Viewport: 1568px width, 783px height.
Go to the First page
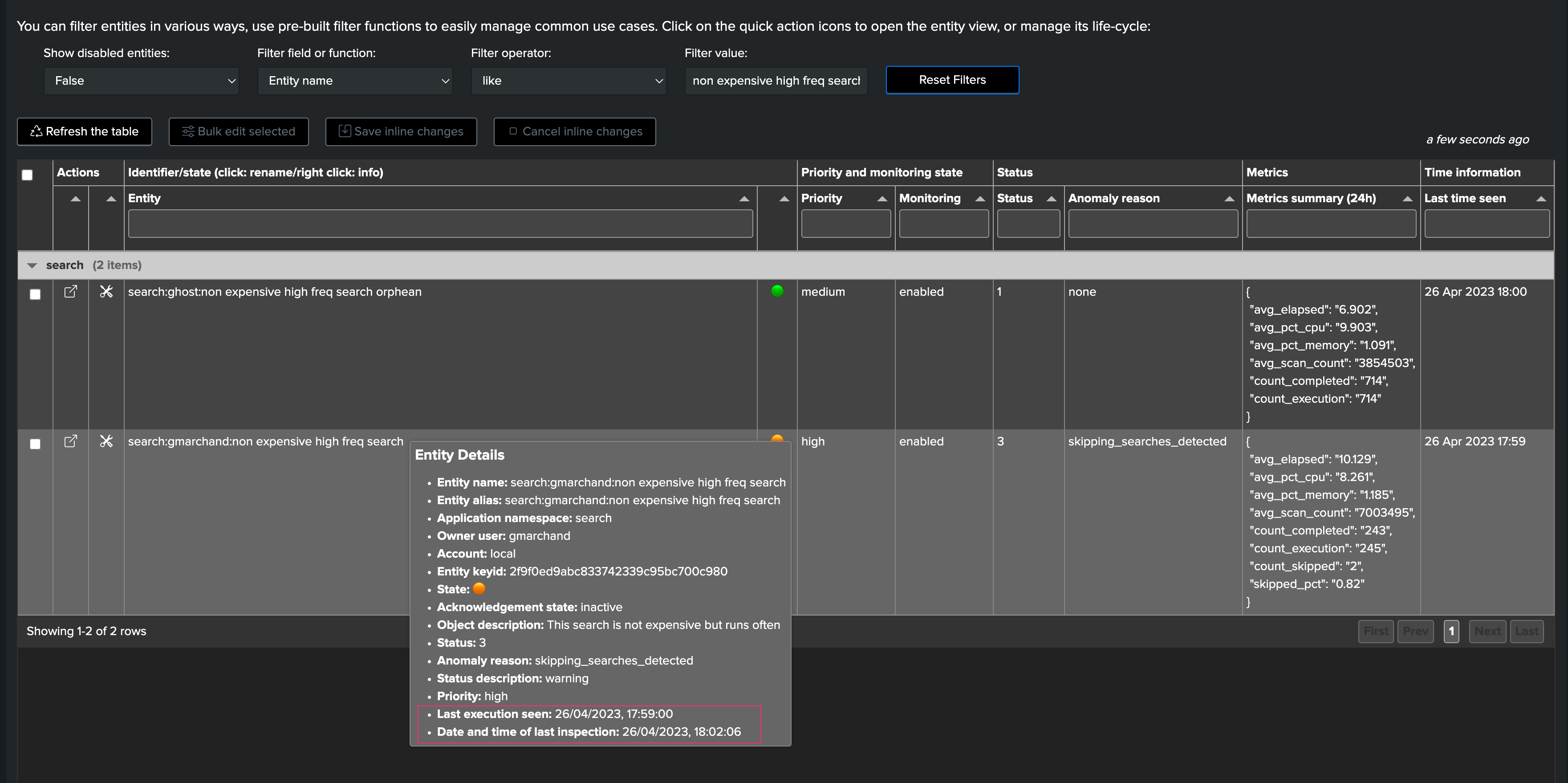click(1376, 632)
